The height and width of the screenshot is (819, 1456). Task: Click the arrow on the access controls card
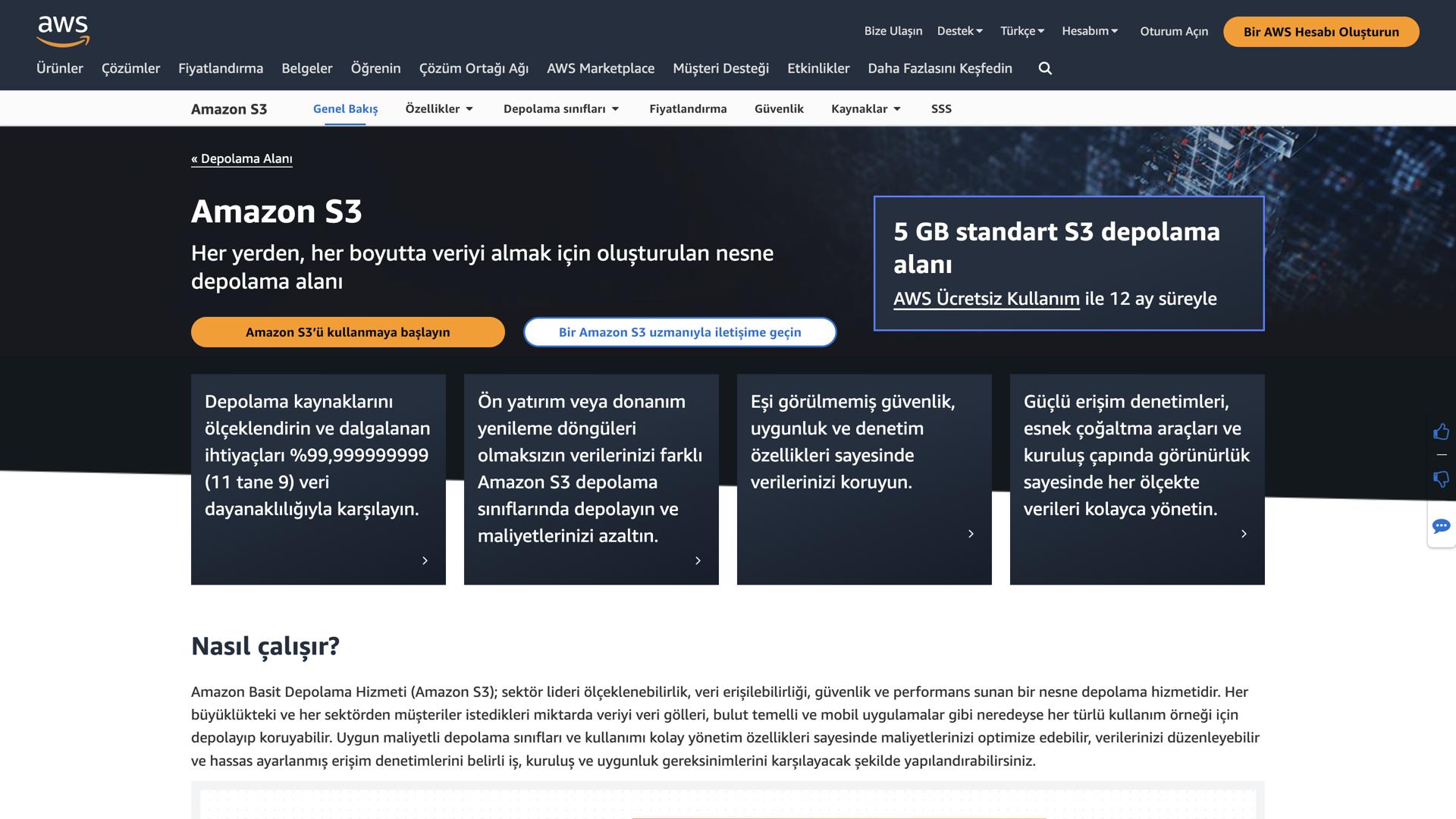pos(1244,534)
